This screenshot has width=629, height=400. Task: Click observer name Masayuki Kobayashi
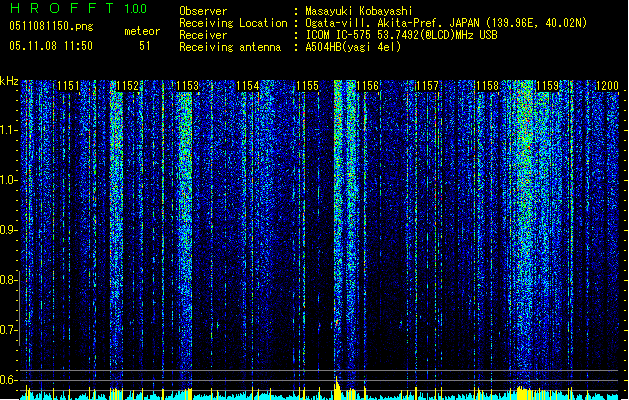click(359, 11)
